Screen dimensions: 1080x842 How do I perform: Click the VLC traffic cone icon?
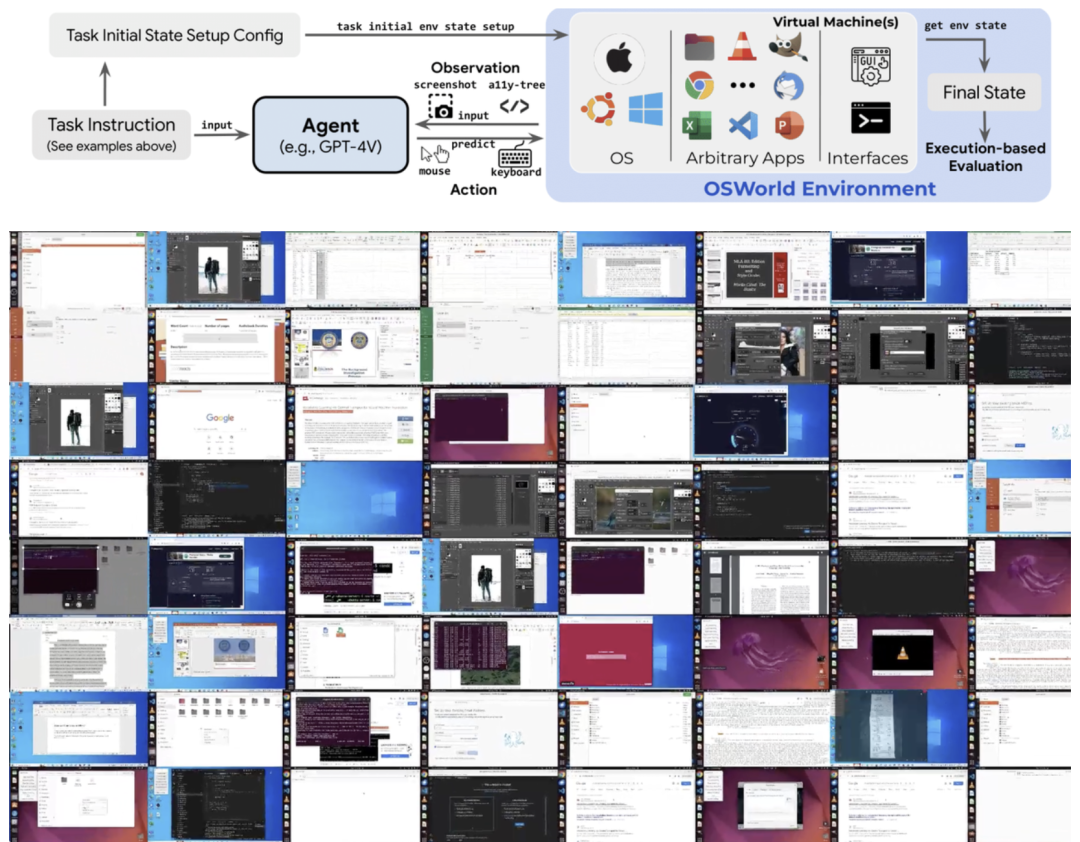pos(741,46)
